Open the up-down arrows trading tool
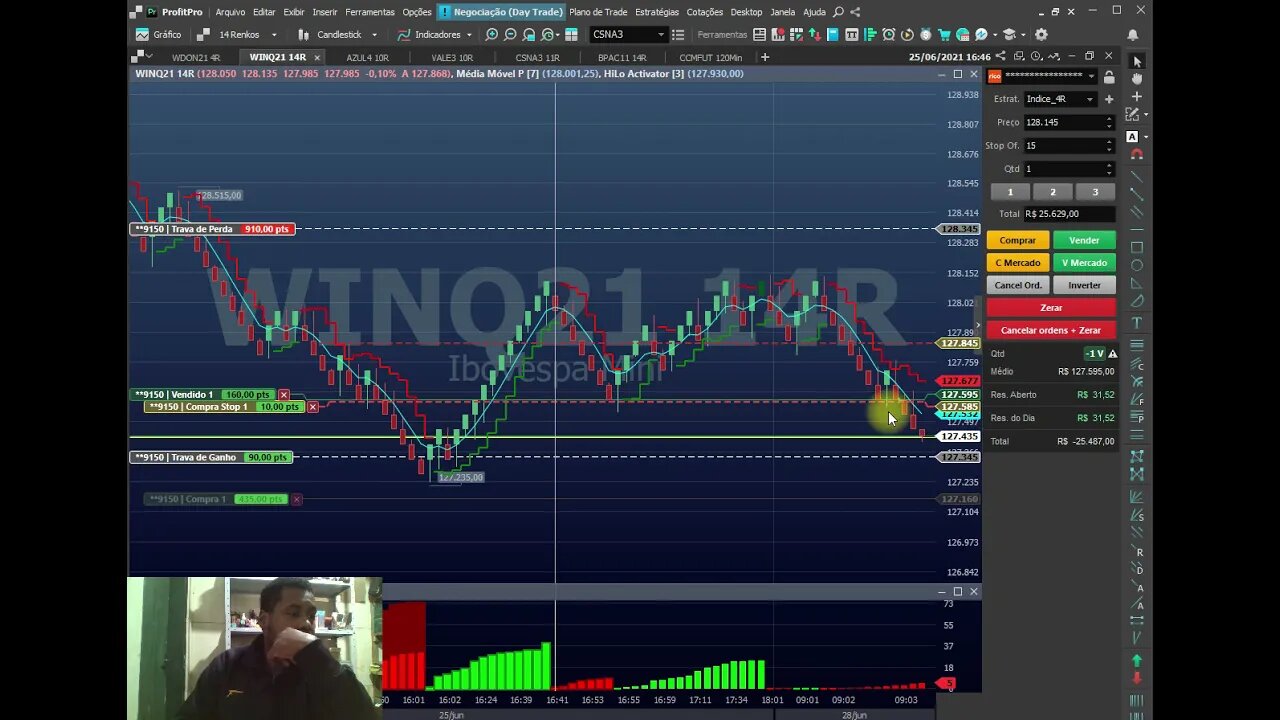The height and width of the screenshot is (720, 1280). (814, 34)
